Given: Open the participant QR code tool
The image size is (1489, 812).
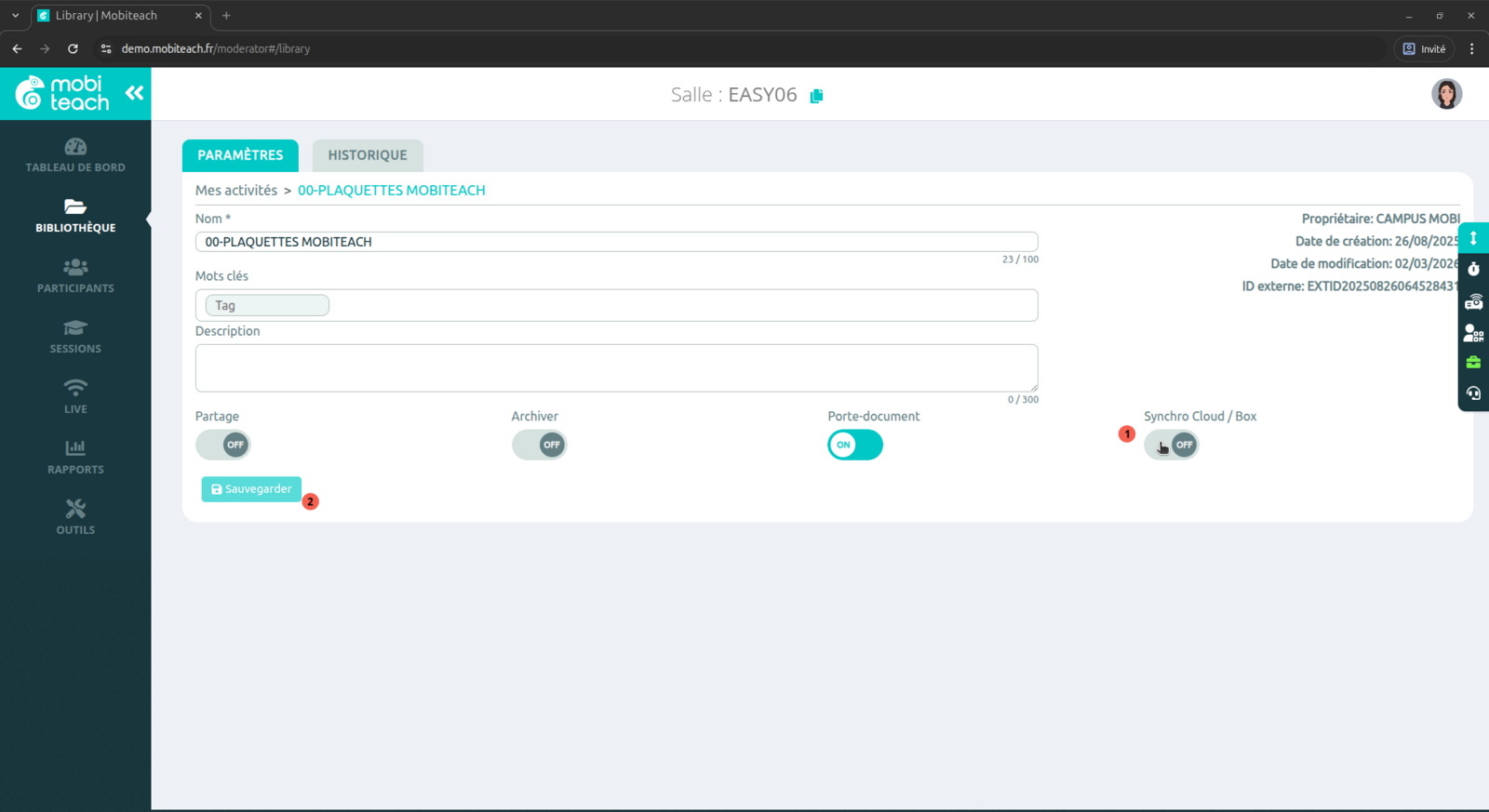Looking at the screenshot, I should [1473, 332].
